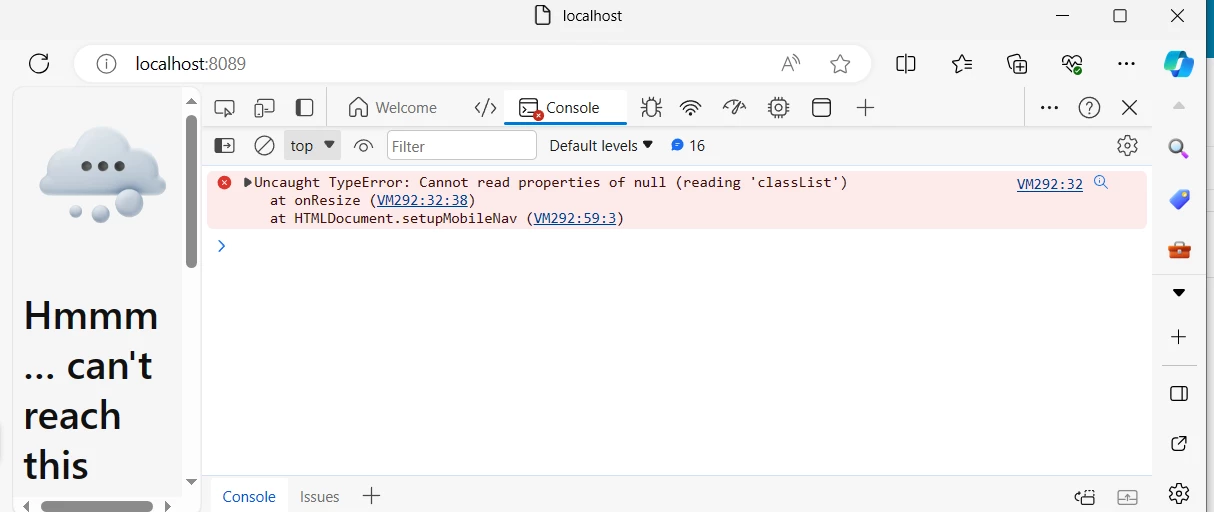Collapse sidebar up arrow near Copilot

(x=1179, y=106)
